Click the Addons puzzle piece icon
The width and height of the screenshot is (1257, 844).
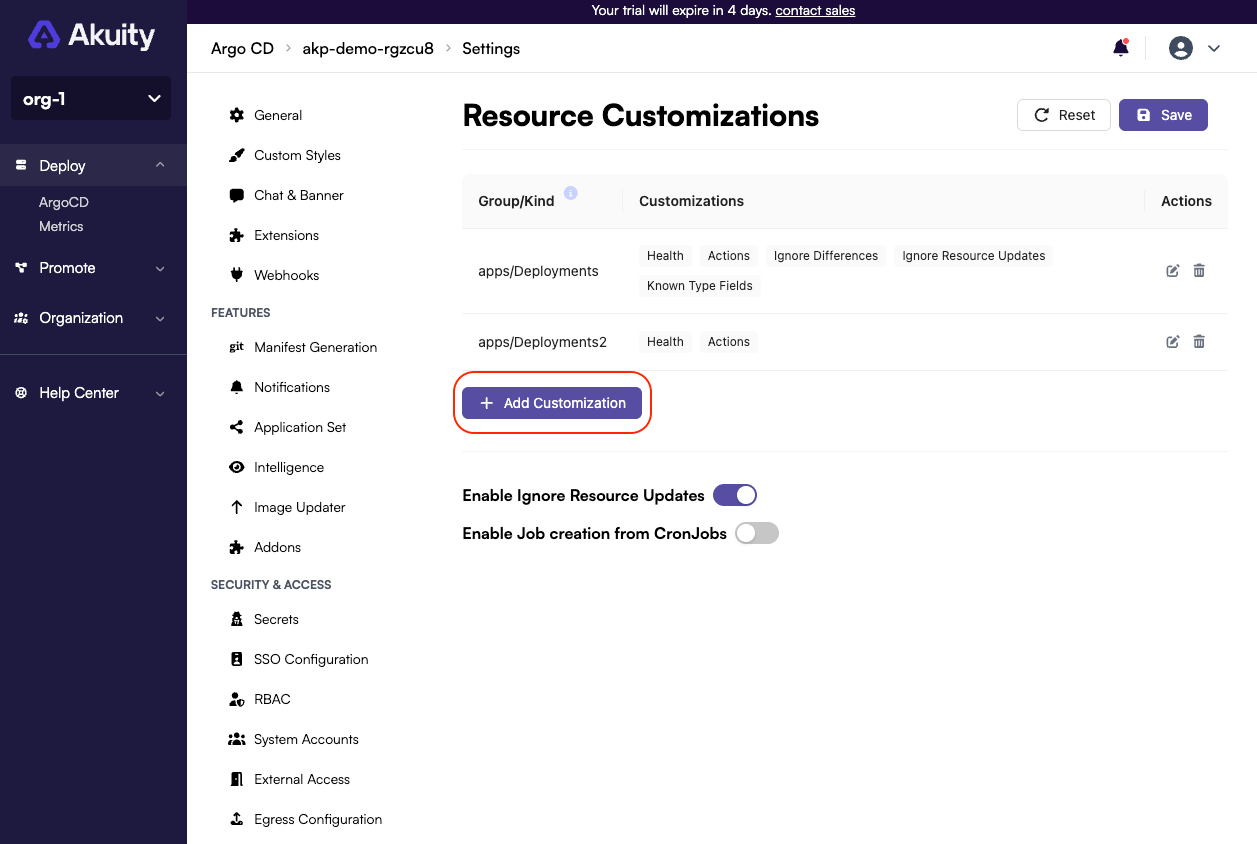236,547
